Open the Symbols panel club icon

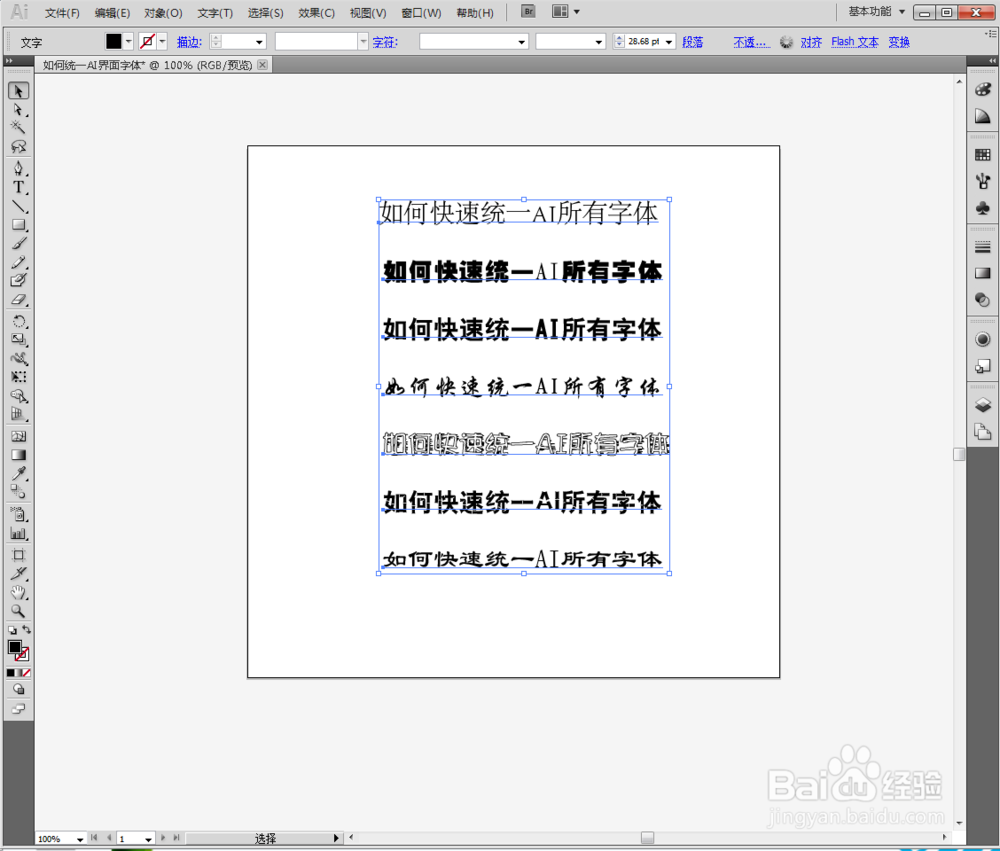983,208
